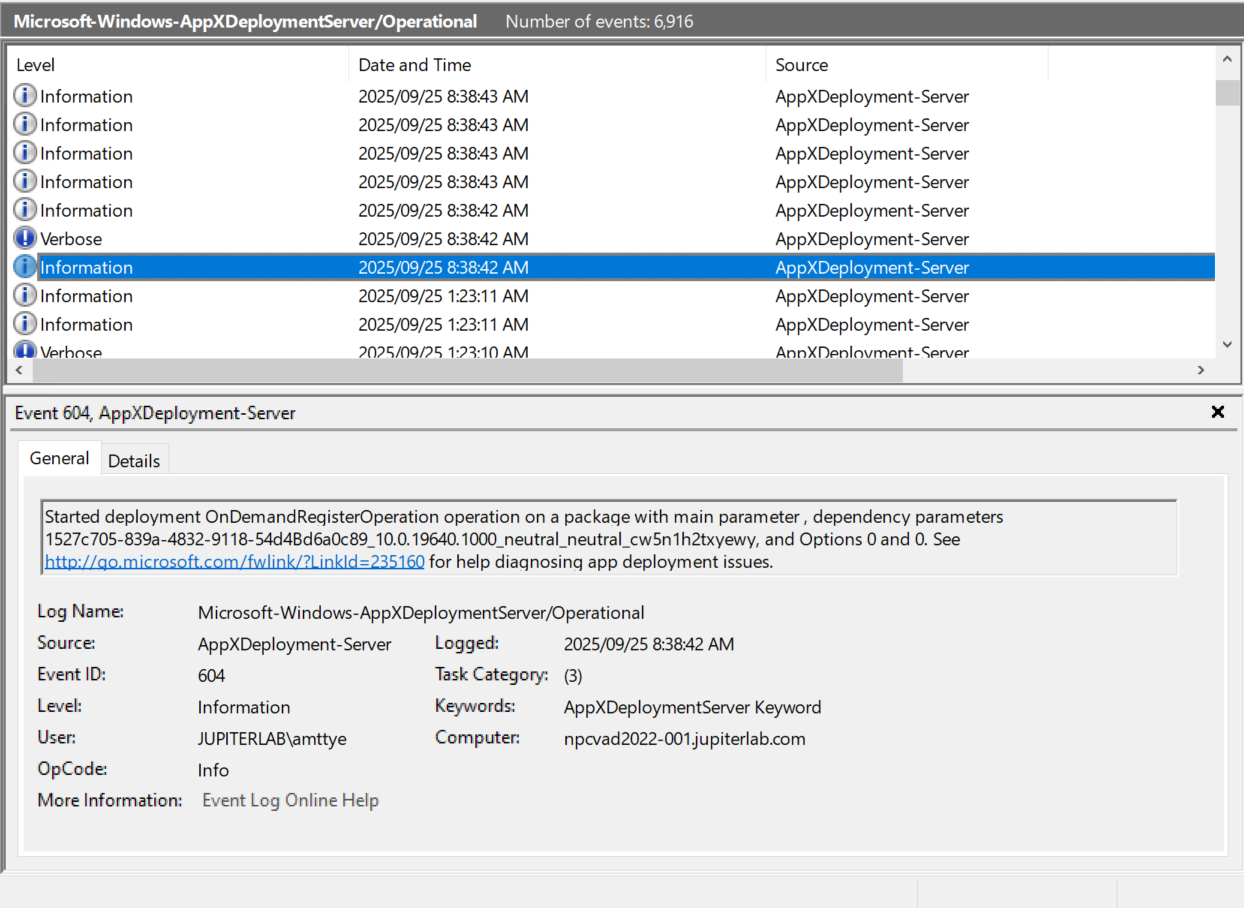
Task: Click the horizontal scrollbar thumb
Action: click(467, 370)
